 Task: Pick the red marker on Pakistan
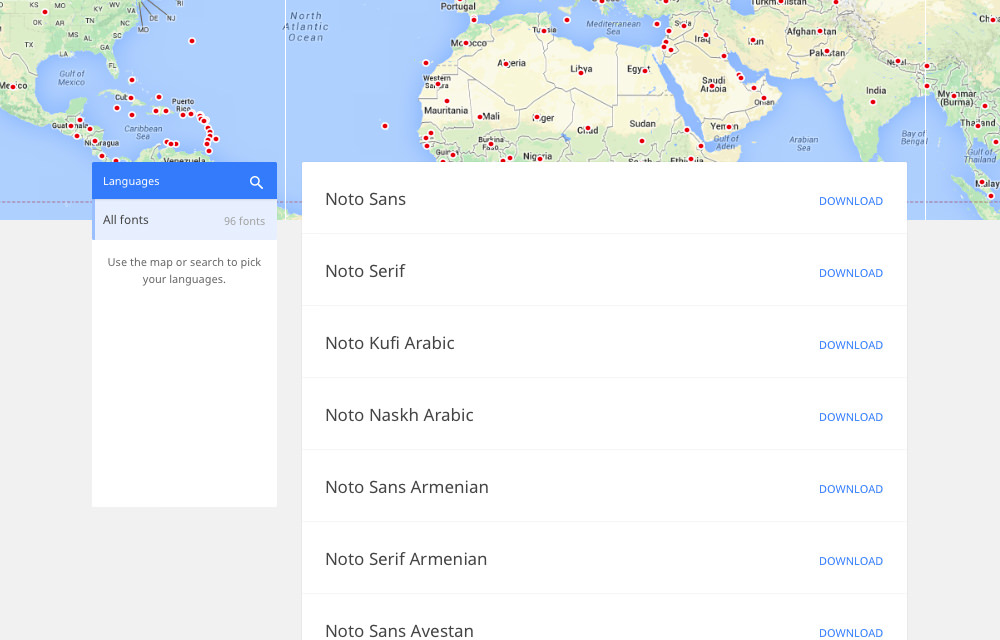click(x=827, y=51)
